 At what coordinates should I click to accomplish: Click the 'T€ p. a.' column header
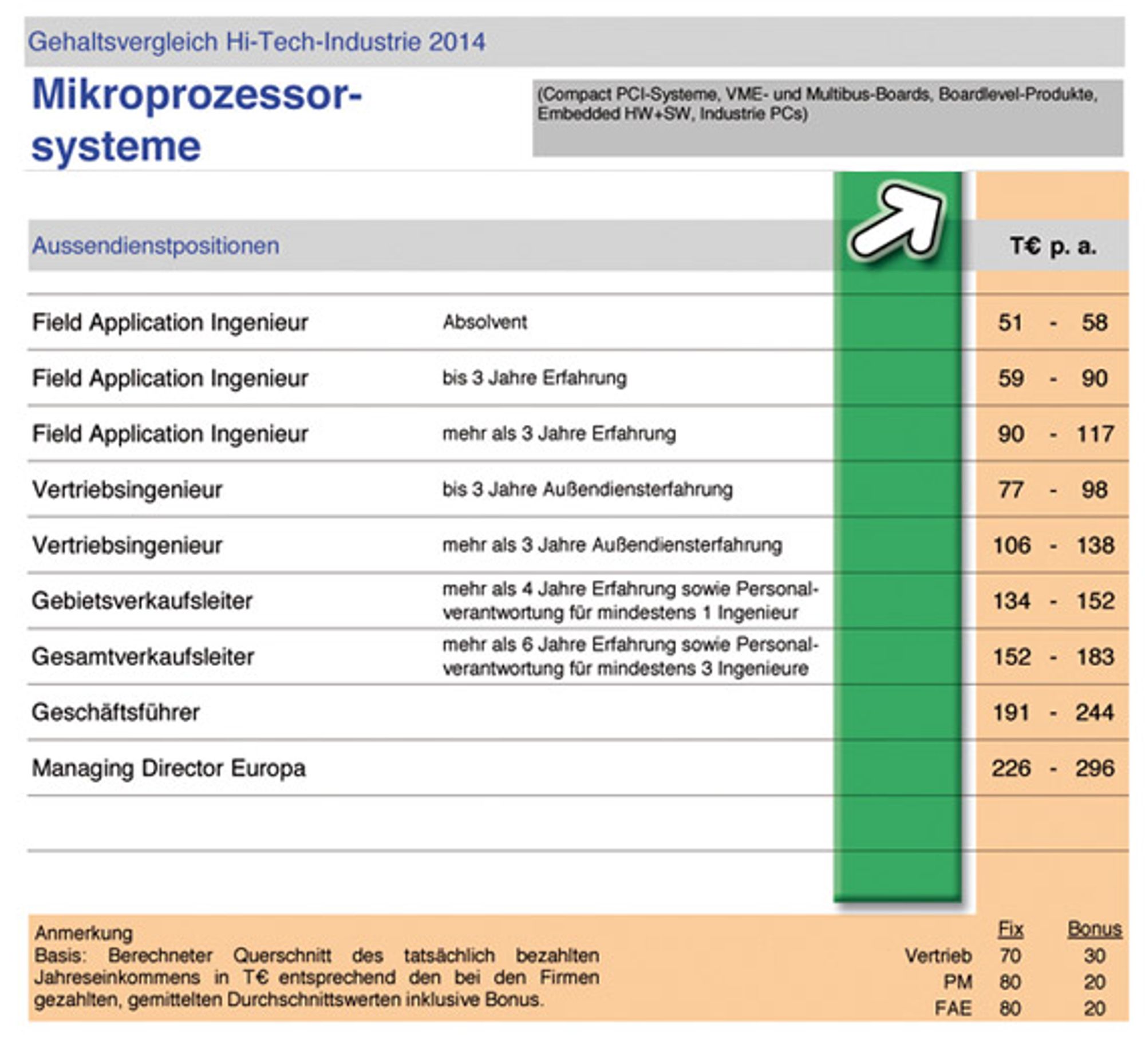(x=1052, y=246)
